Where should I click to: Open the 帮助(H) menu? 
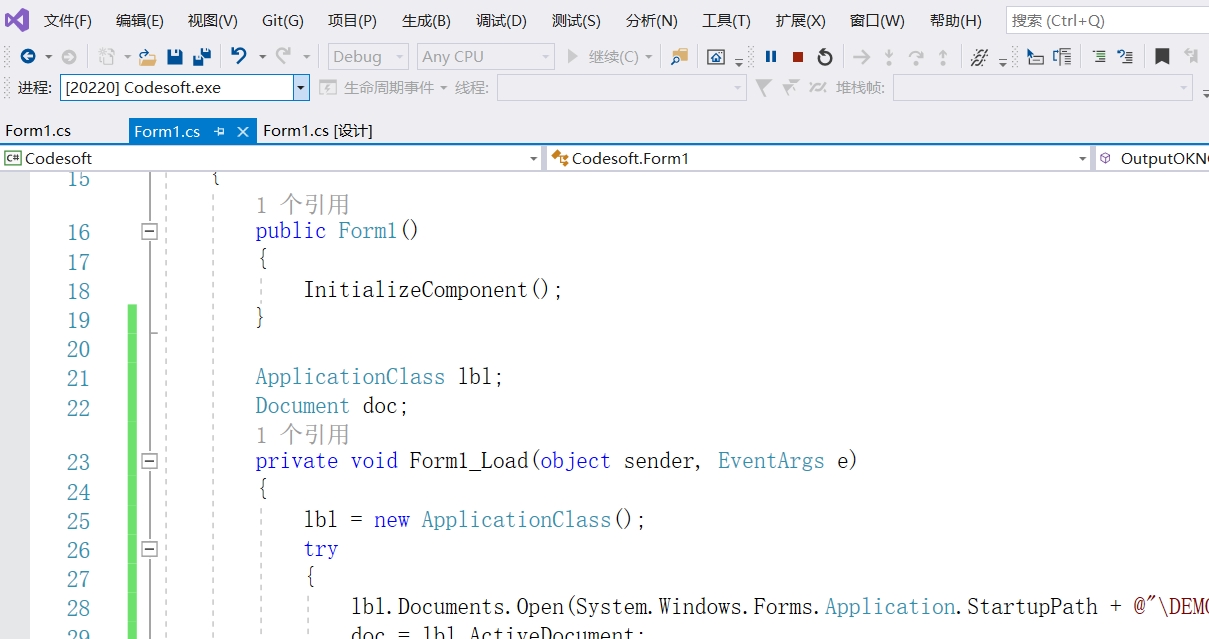[x=955, y=21]
